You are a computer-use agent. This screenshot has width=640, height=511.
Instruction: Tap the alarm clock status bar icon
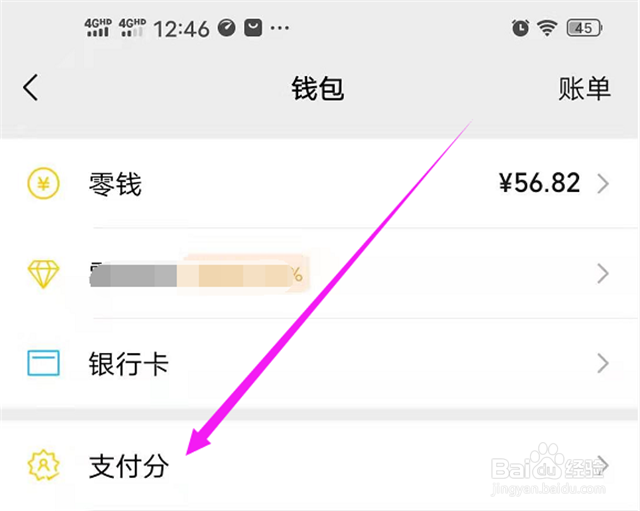coord(520,28)
